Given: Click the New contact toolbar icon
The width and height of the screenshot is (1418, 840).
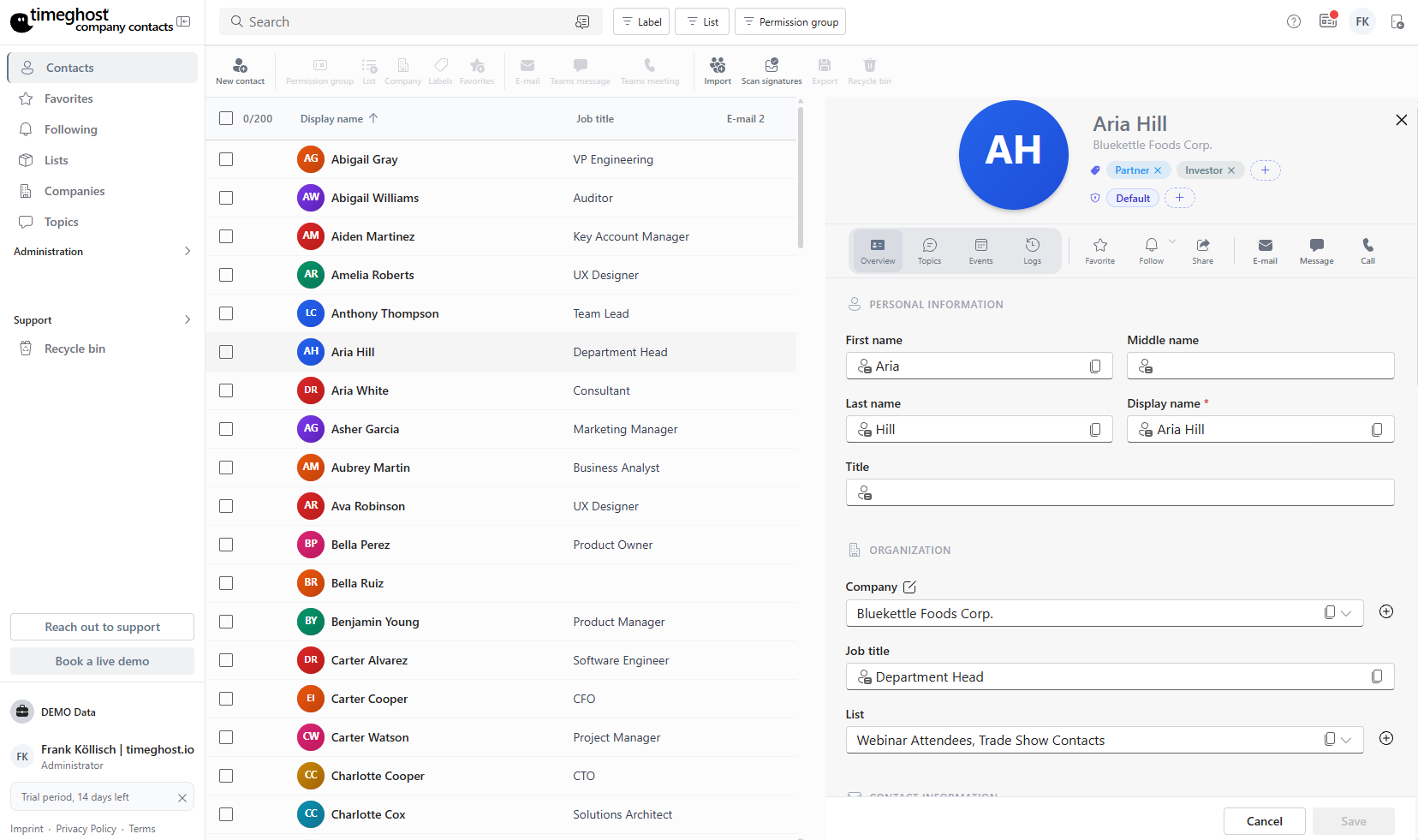Looking at the screenshot, I should pyautogui.click(x=240, y=70).
